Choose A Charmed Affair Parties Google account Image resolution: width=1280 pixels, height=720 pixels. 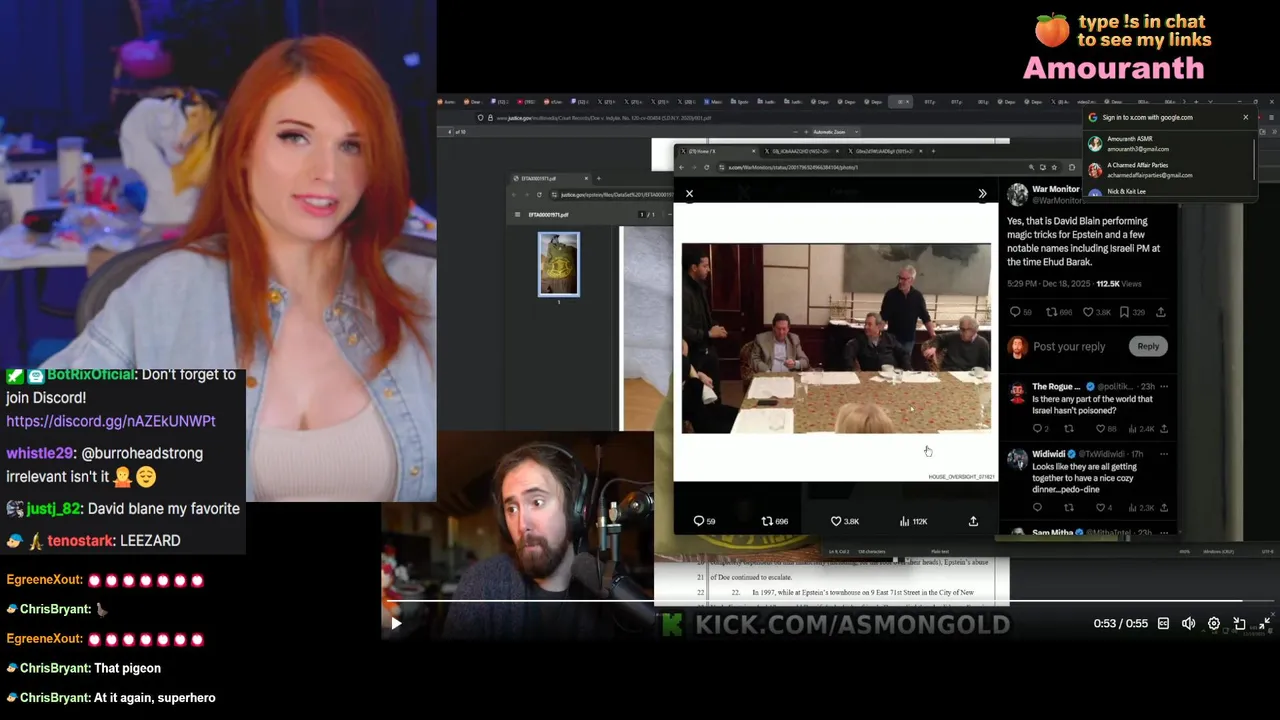coord(1165,170)
